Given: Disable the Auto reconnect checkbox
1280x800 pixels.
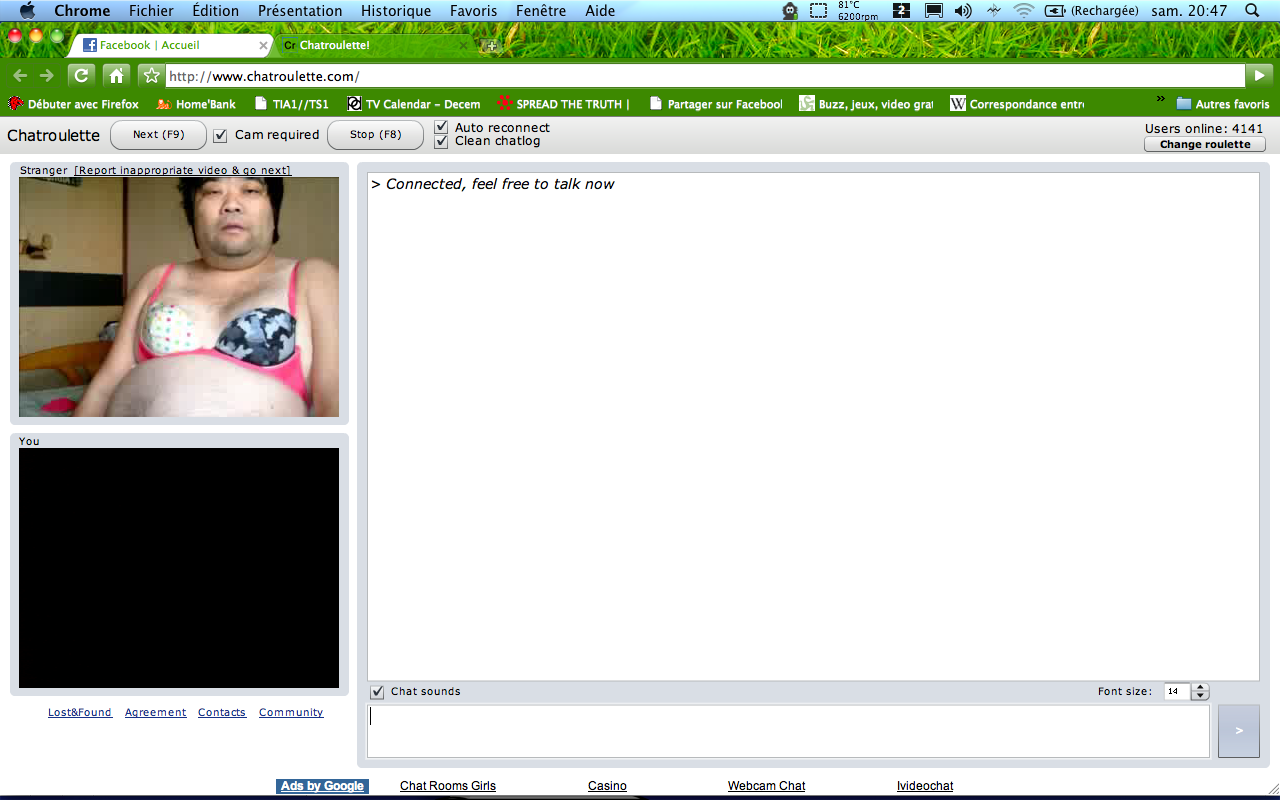Looking at the screenshot, I should [x=441, y=127].
